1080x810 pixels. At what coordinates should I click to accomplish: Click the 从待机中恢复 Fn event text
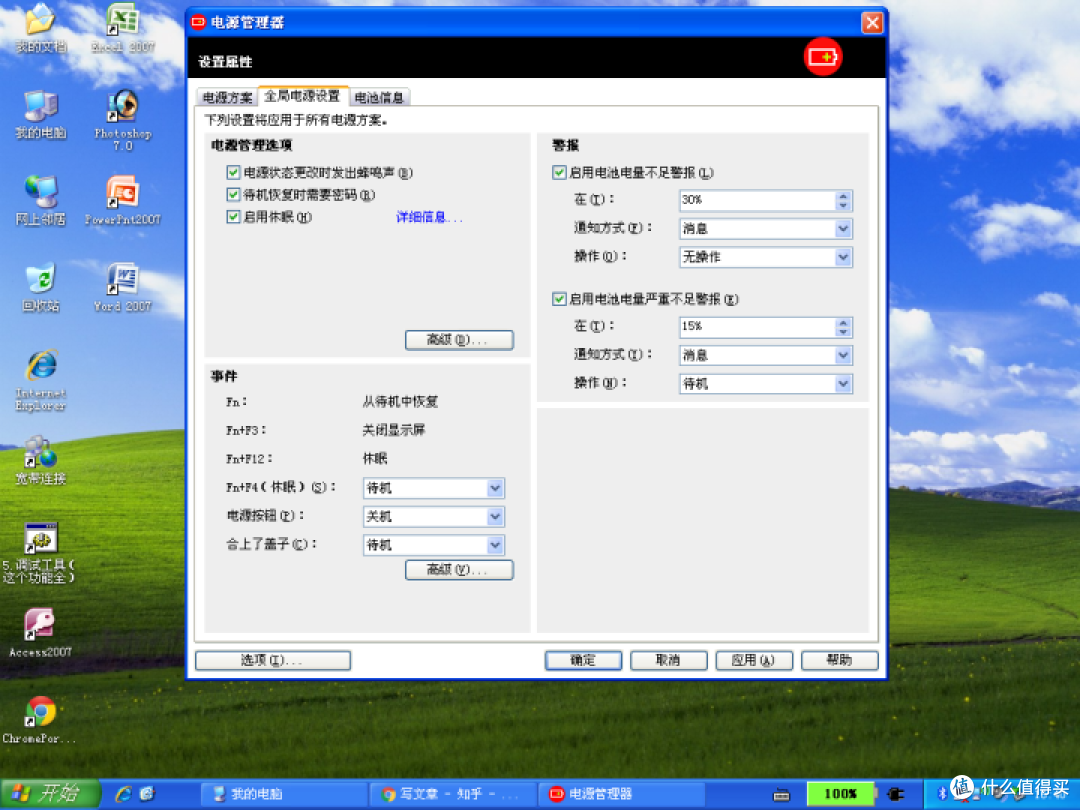point(400,402)
